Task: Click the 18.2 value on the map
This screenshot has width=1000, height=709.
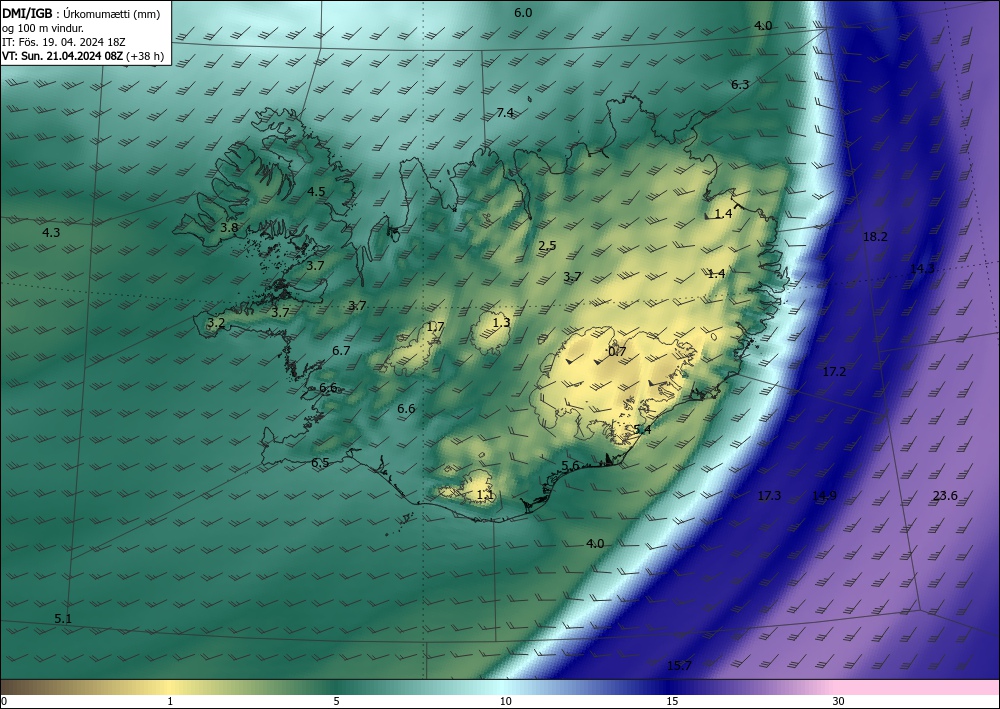Action: 875,237
